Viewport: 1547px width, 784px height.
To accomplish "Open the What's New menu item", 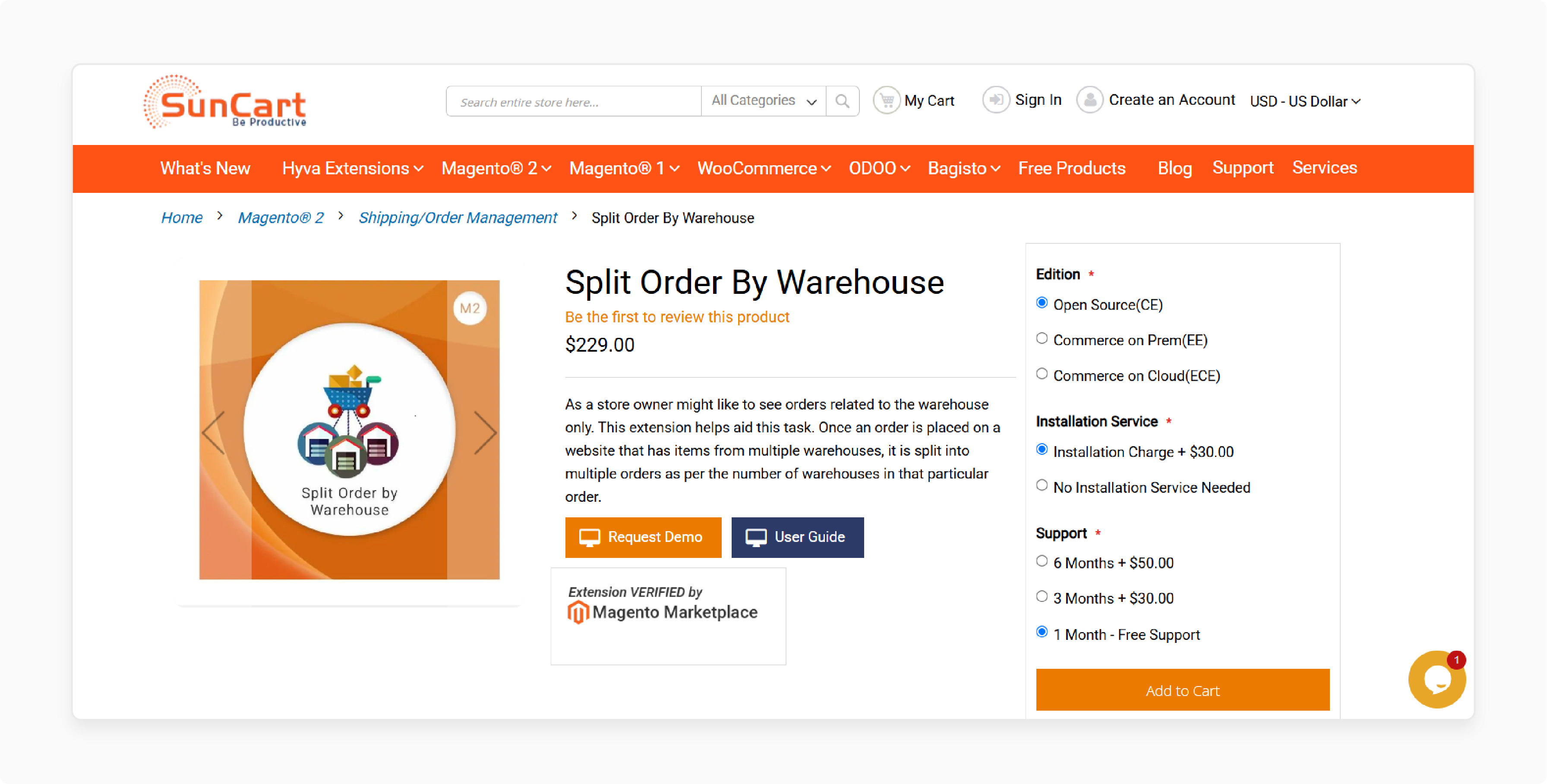I will (205, 169).
